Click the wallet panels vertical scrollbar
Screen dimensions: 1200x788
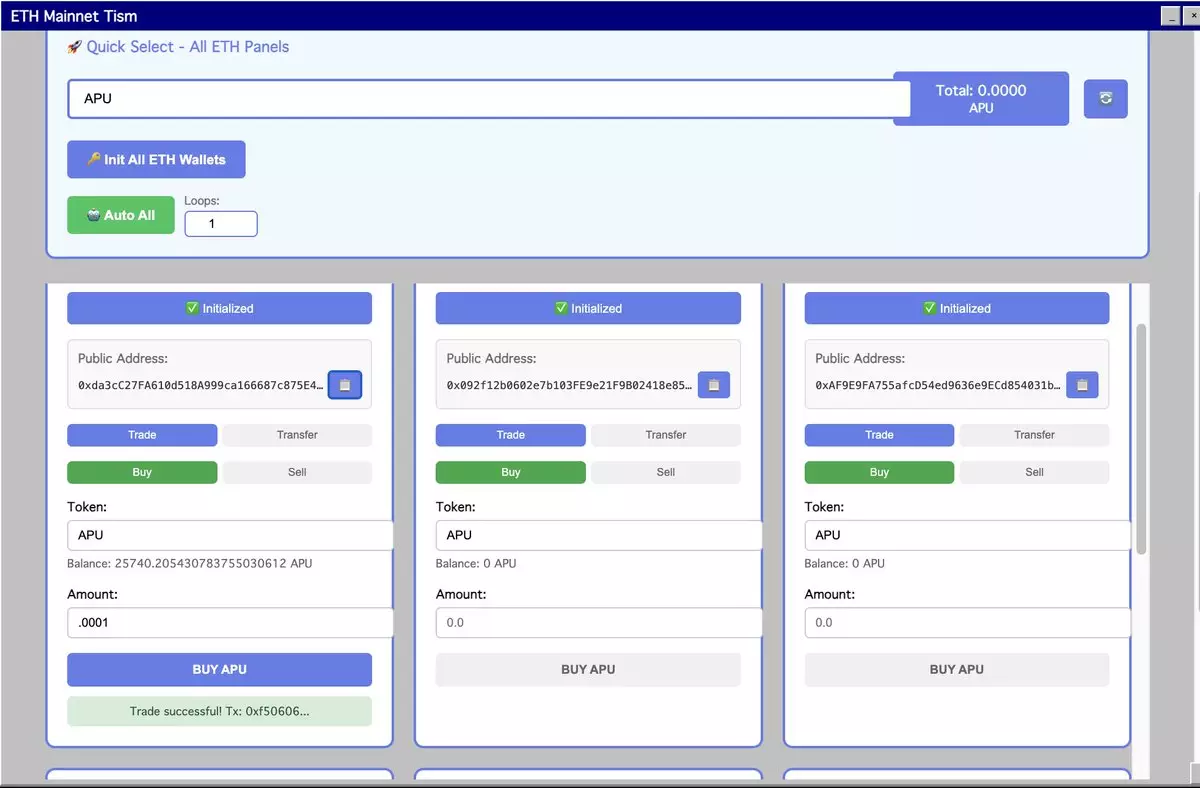tap(1141, 440)
